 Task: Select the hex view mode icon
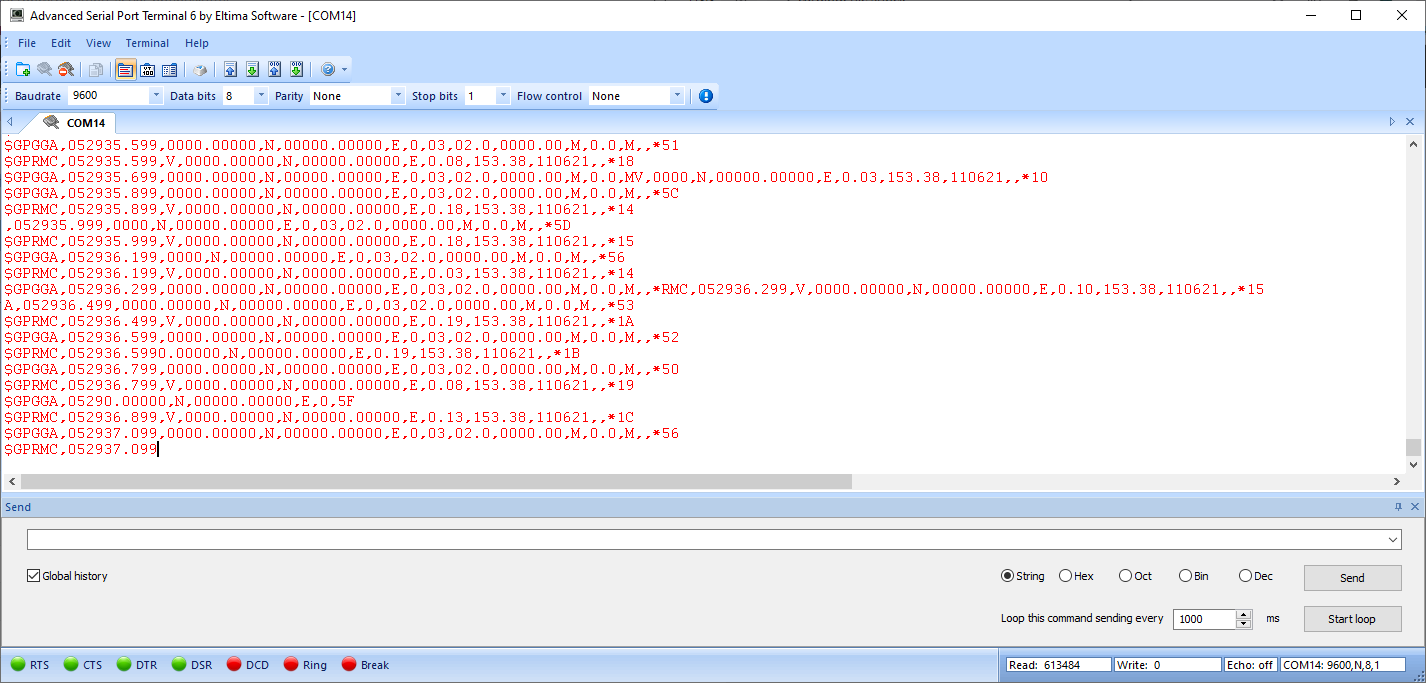(147, 69)
